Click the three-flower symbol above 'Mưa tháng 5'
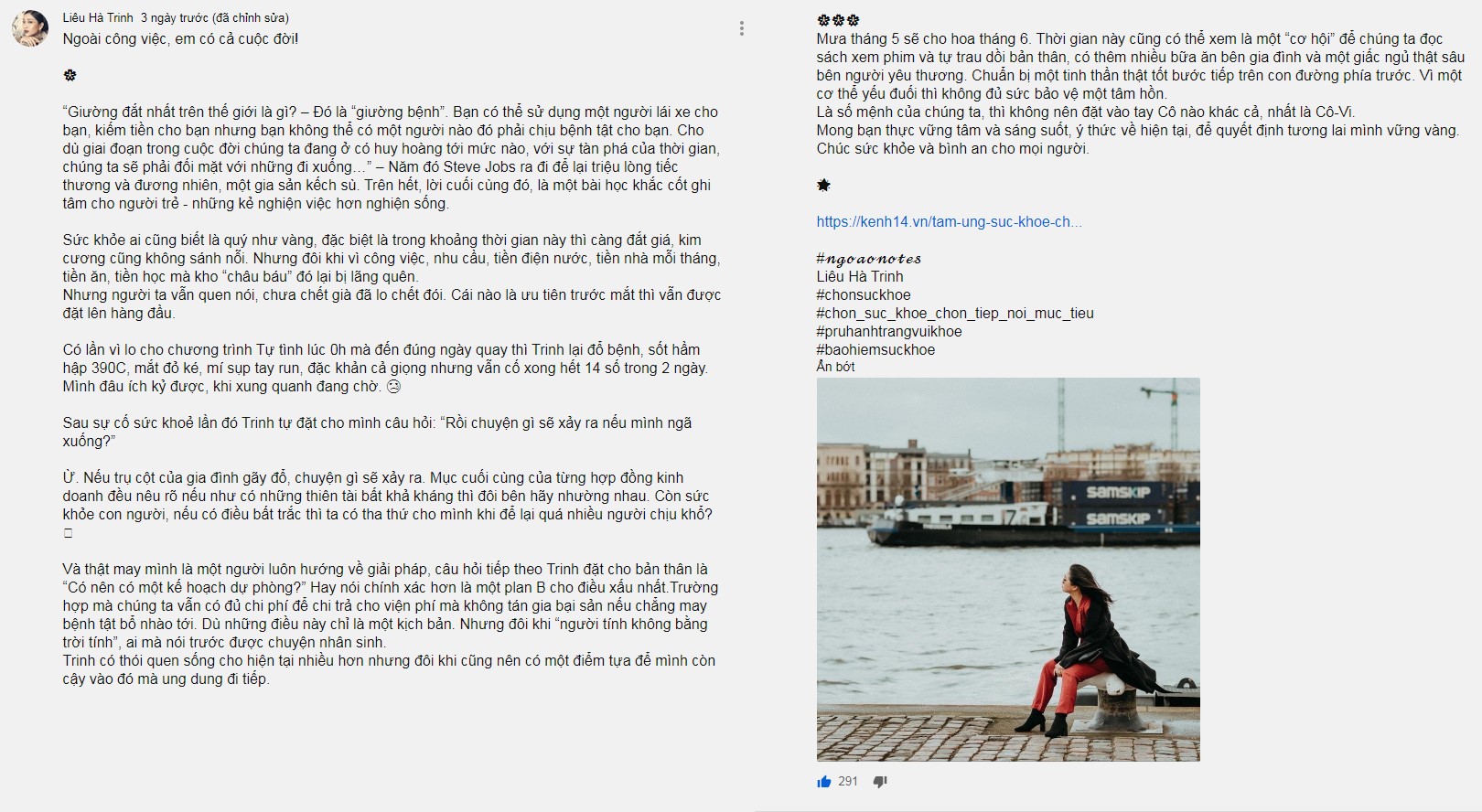The height and width of the screenshot is (812, 1482). click(838, 20)
